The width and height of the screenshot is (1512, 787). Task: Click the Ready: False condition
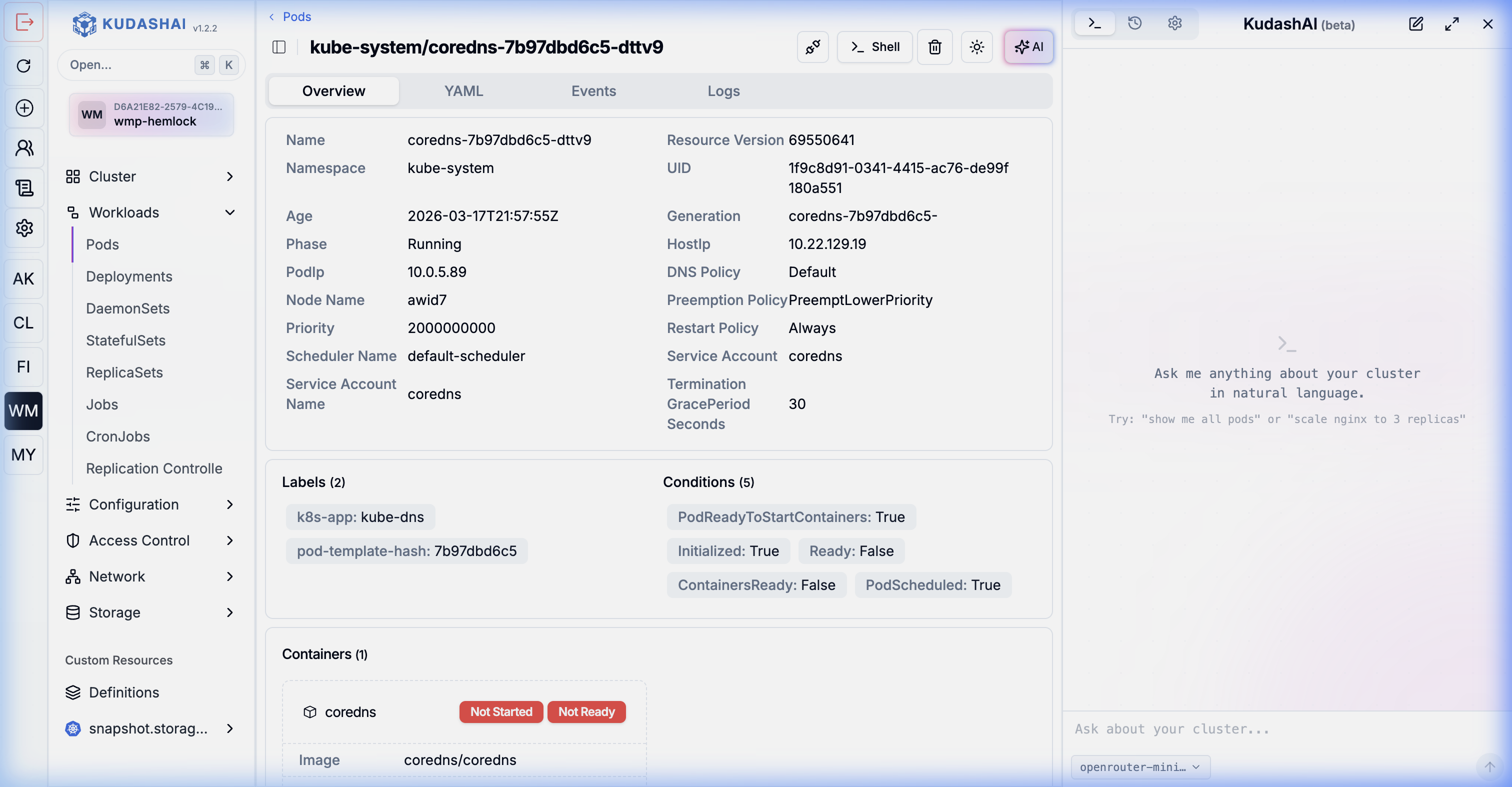[851, 551]
